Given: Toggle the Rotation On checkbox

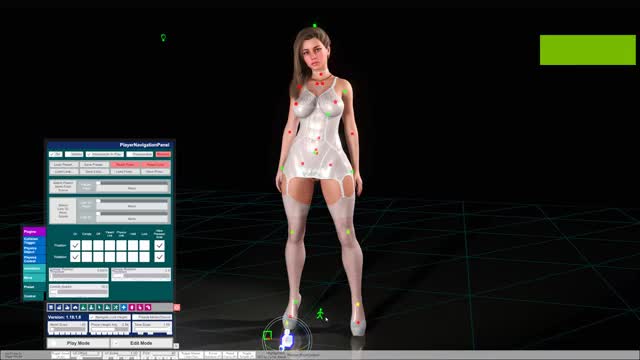Looking at the screenshot, I should pos(75,257).
